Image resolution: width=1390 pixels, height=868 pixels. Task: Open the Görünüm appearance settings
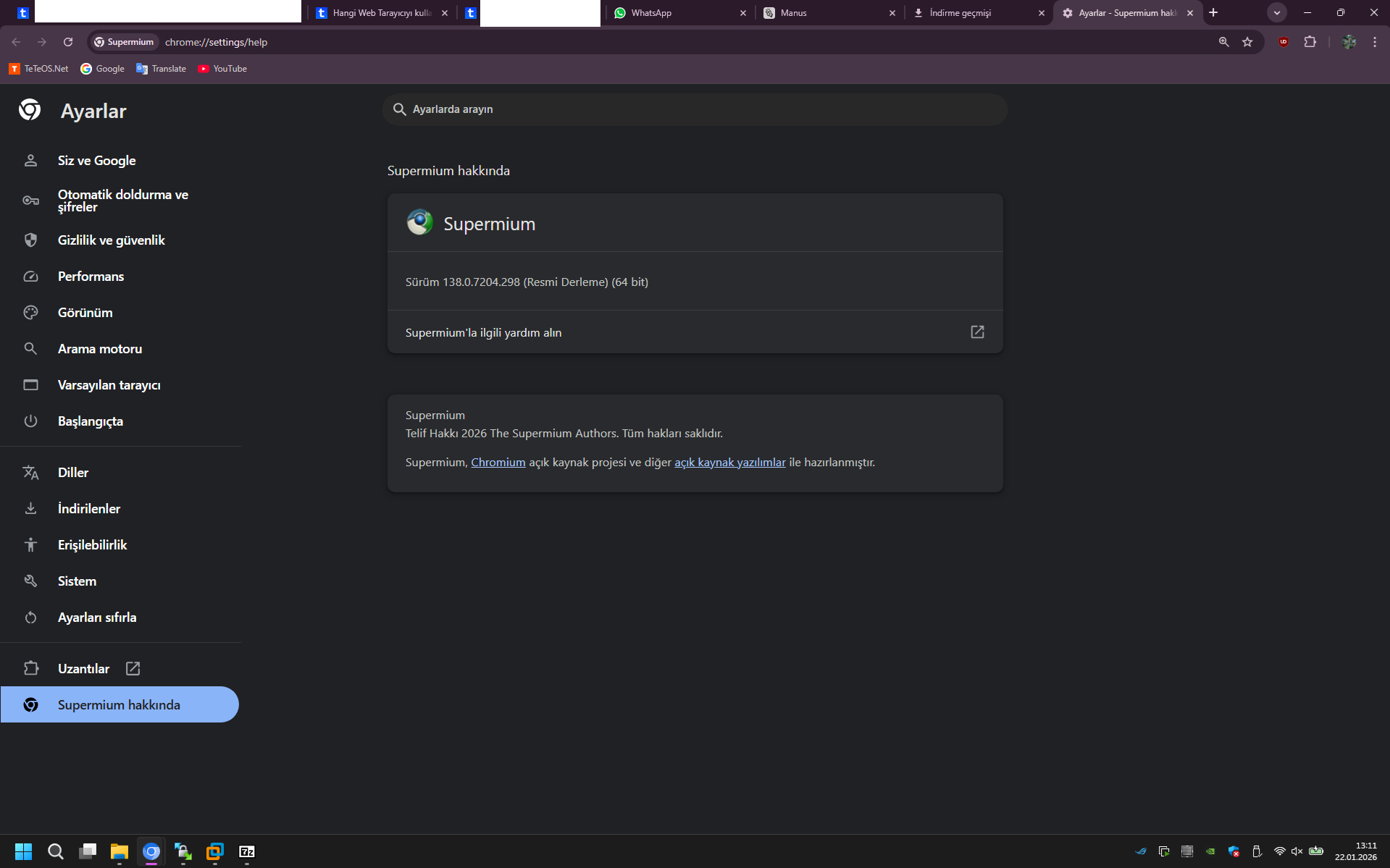point(120,313)
